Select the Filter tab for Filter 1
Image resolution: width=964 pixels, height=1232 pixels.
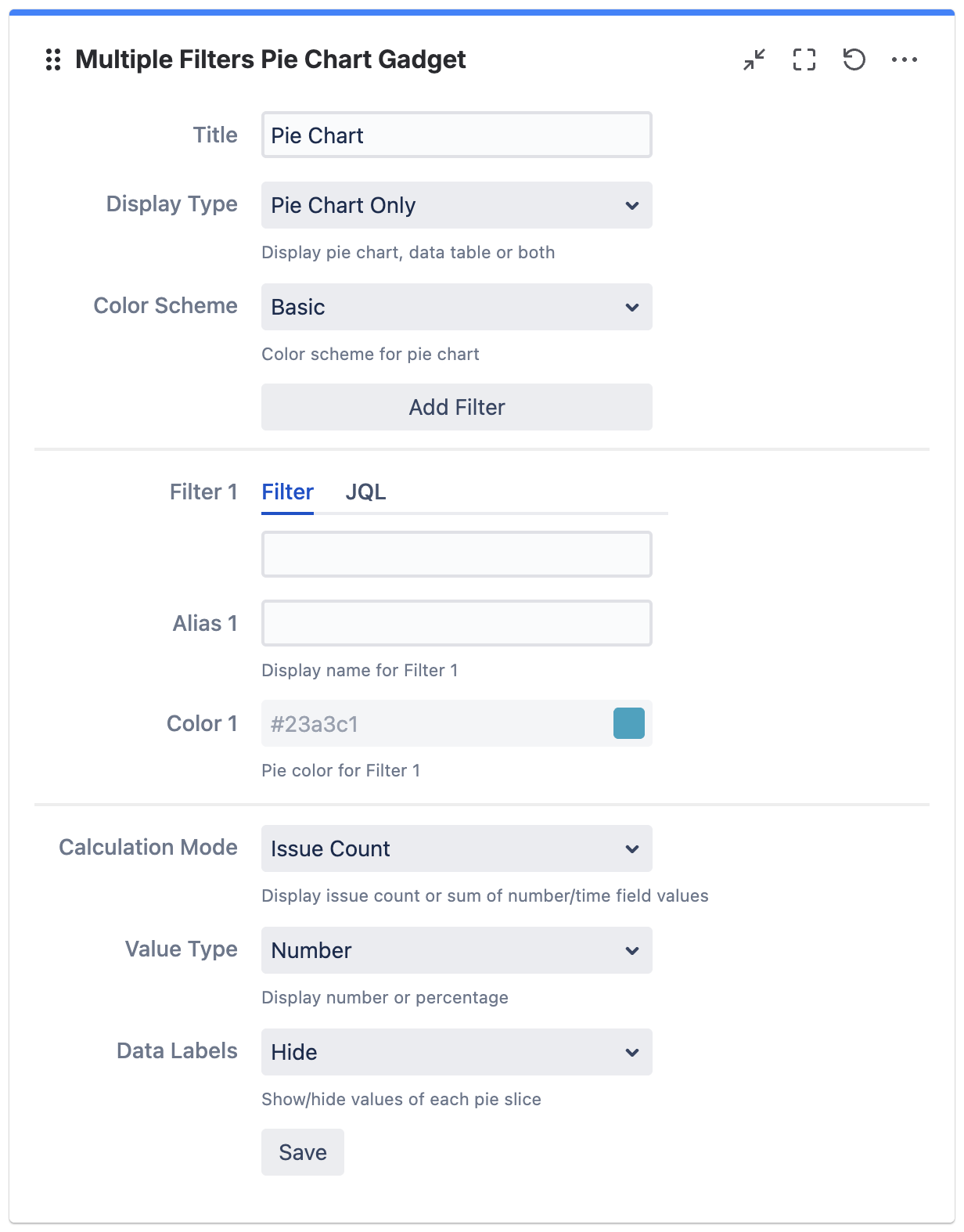(287, 492)
